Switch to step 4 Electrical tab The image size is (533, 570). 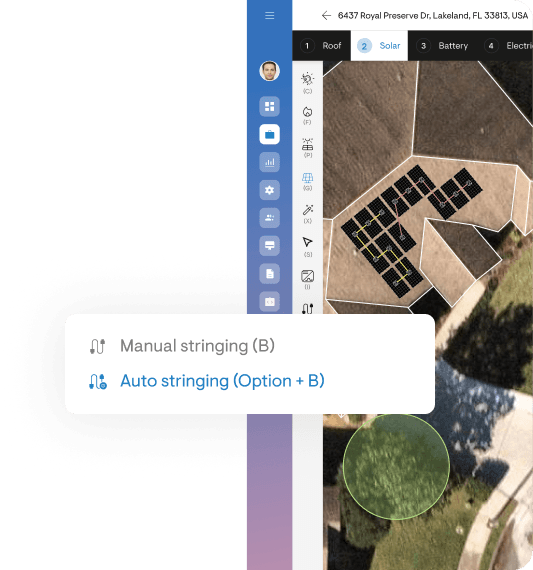point(508,46)
